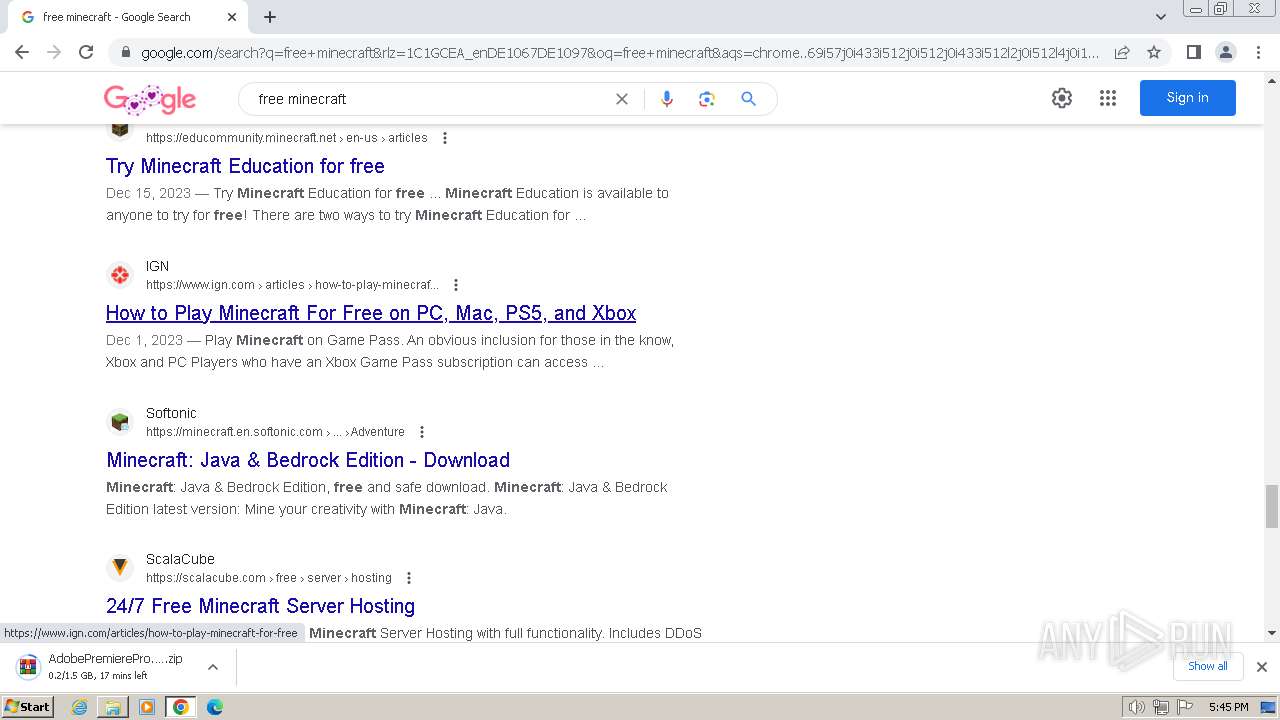
Task: Open Chrome side panel
Action: click(x=1193, y=52)
